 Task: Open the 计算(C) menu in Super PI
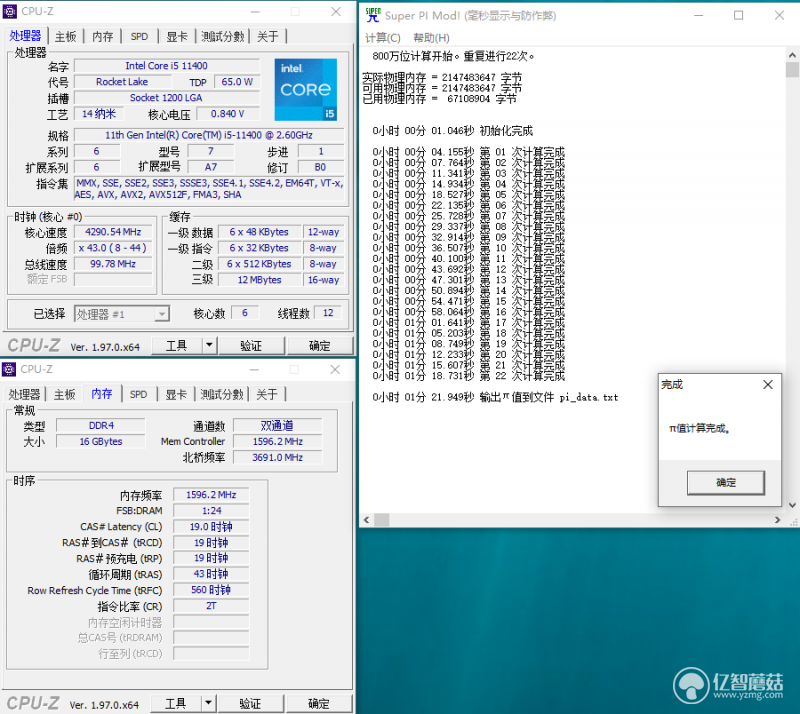[x=383, y=38]
